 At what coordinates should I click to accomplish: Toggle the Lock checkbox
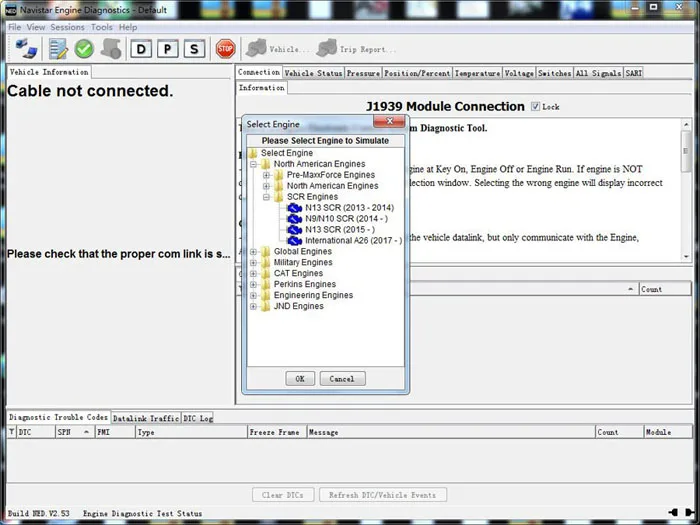point(535,107)
